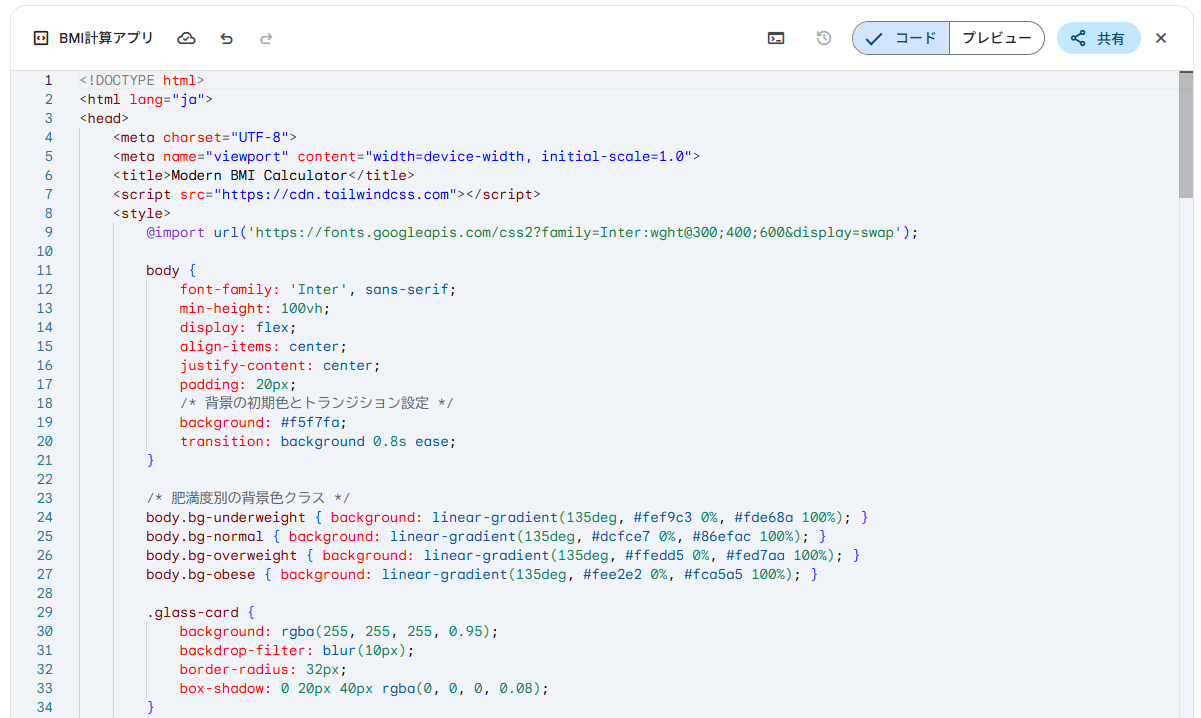
Task: Open version history clock icon
Action: point(824,38)
